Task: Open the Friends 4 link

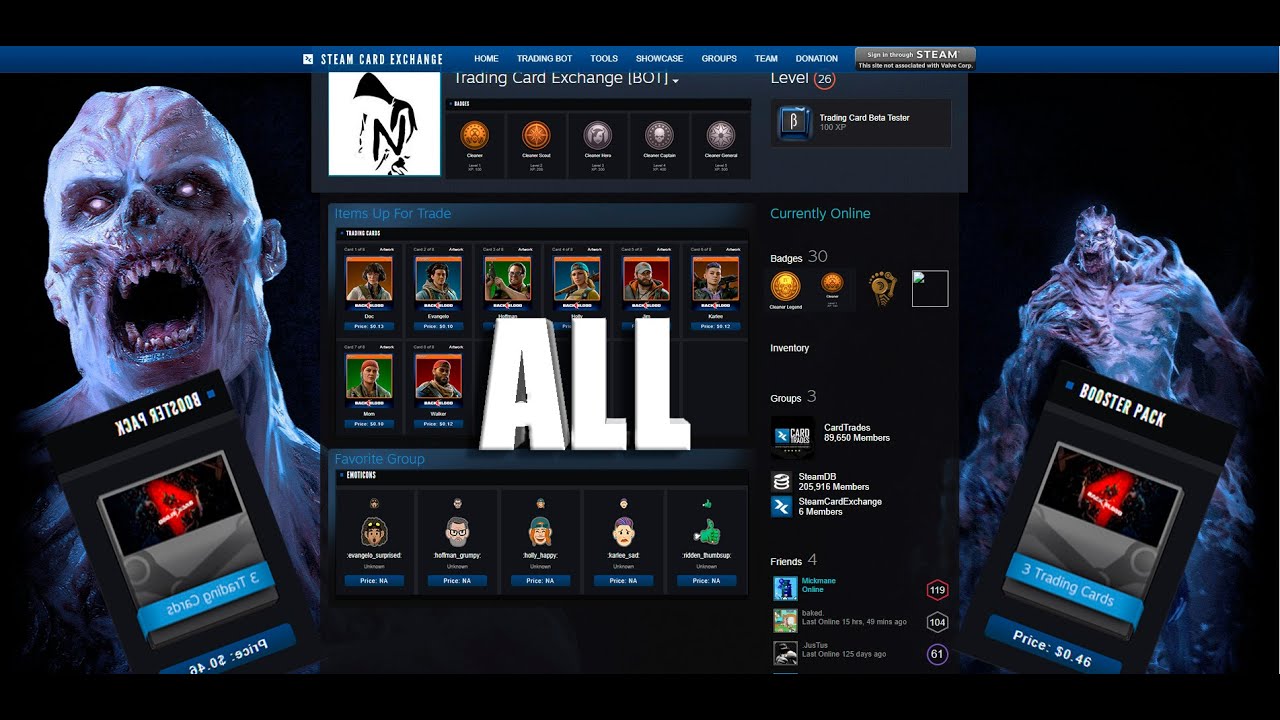Action: (793, 560)
